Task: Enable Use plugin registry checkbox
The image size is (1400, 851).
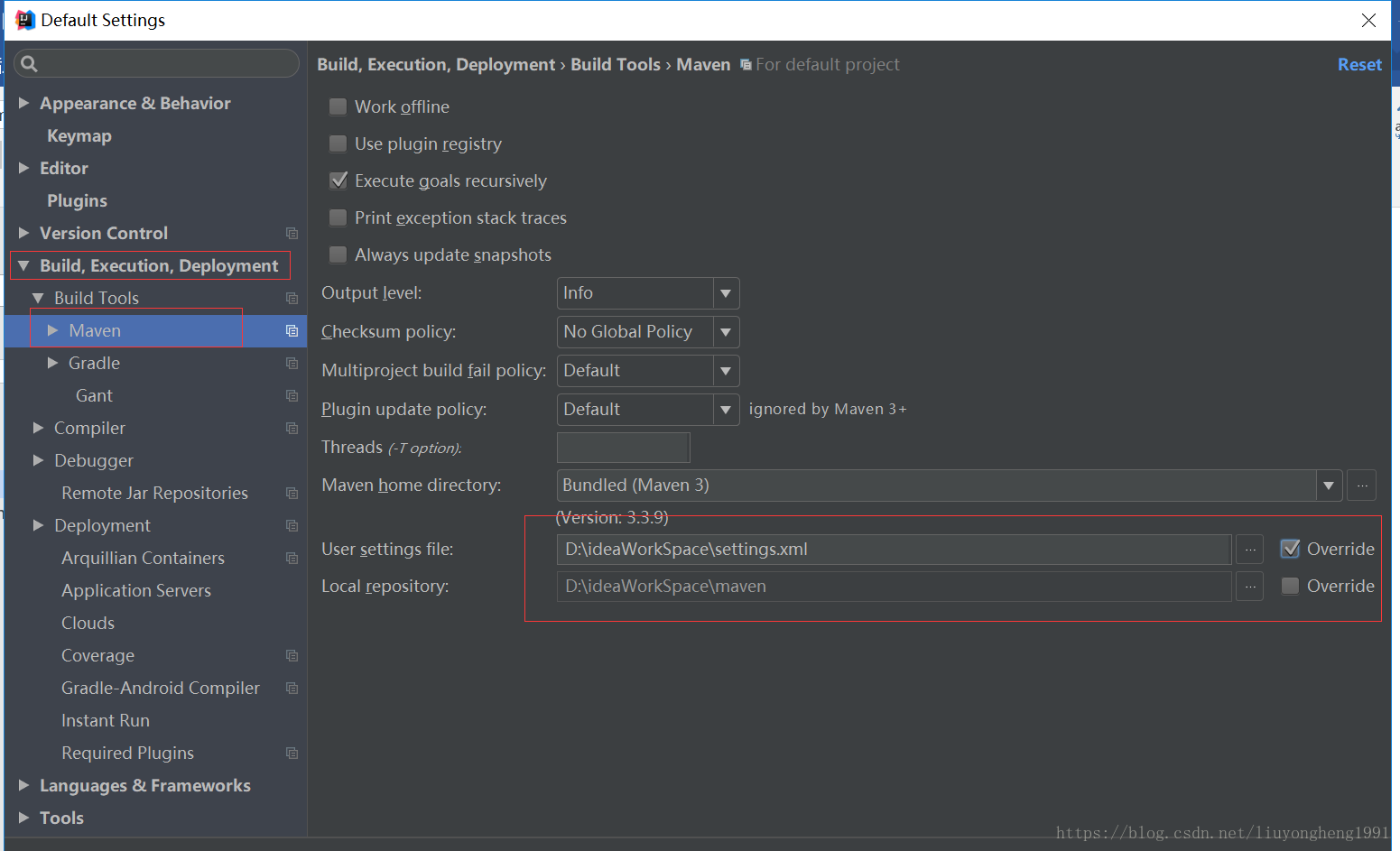Action: click(338, 143)
